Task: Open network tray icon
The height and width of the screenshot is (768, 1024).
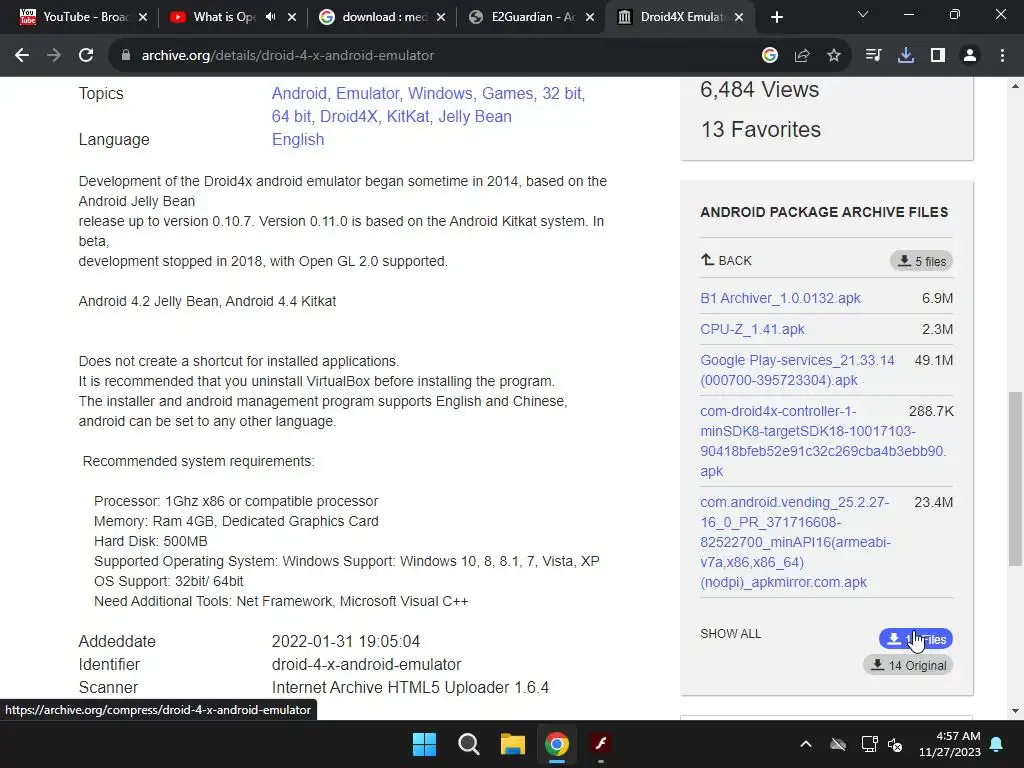Action: [x=869, y=744]
